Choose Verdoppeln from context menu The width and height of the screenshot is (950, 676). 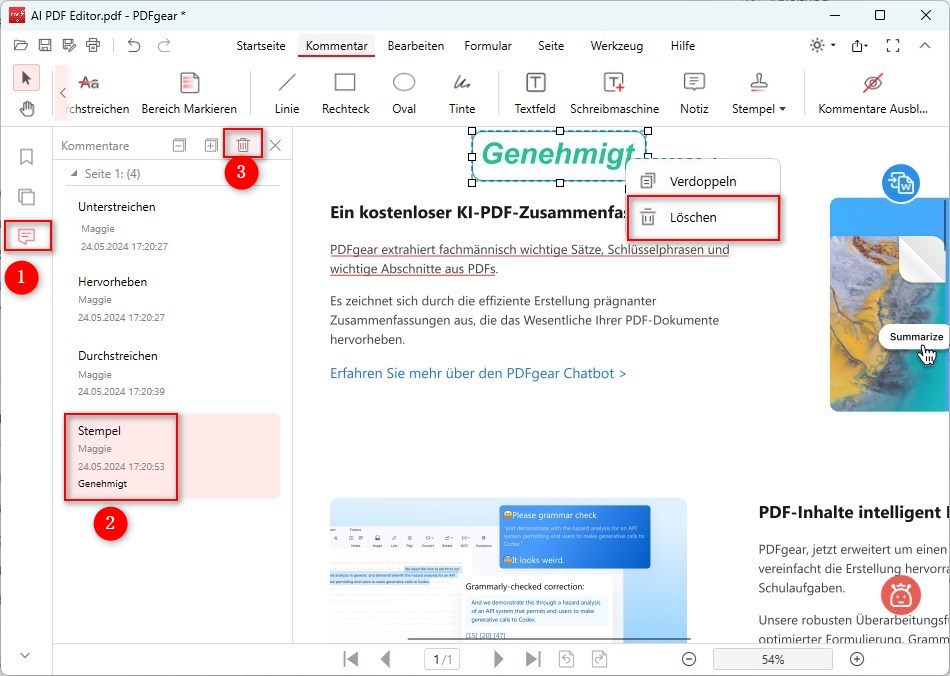(703, 181)
